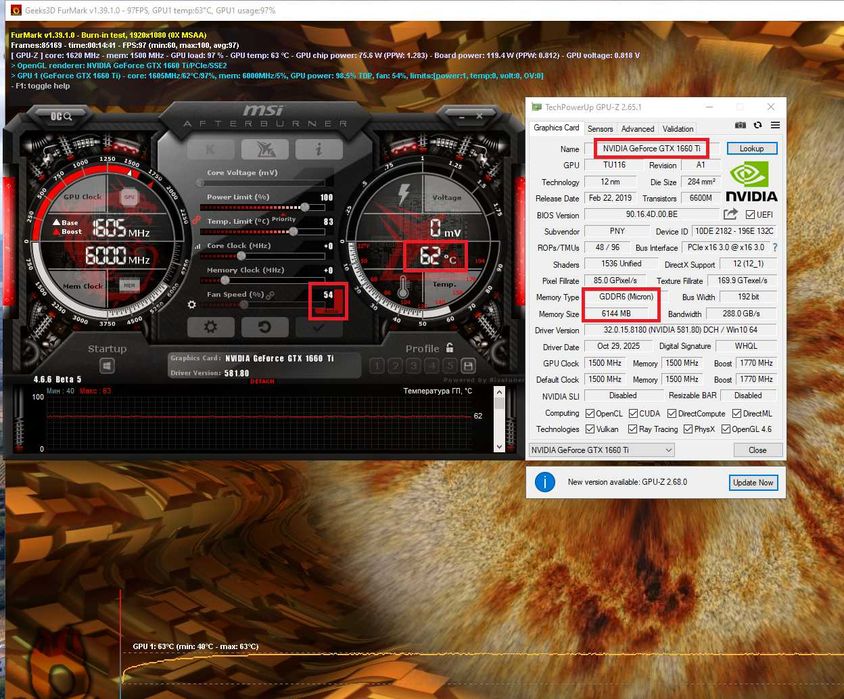Screen dimensions: 844x699
Task: Take a GPU-Z screenshot with camera icon
Action: 740,125
